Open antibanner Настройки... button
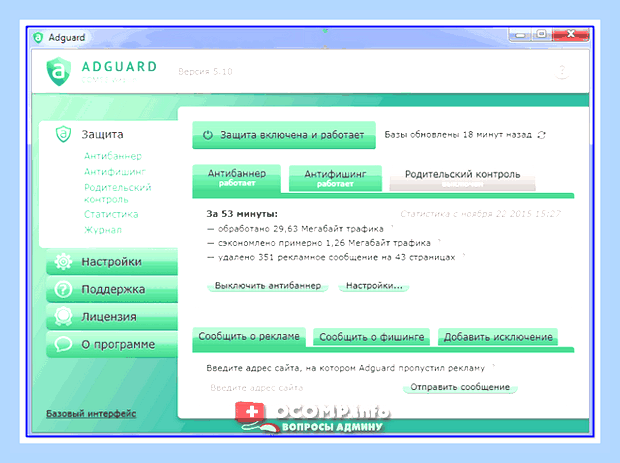Image resolution: width=620 pixels, height=463 pixels. pyautogui.click(x=374, y=285)
